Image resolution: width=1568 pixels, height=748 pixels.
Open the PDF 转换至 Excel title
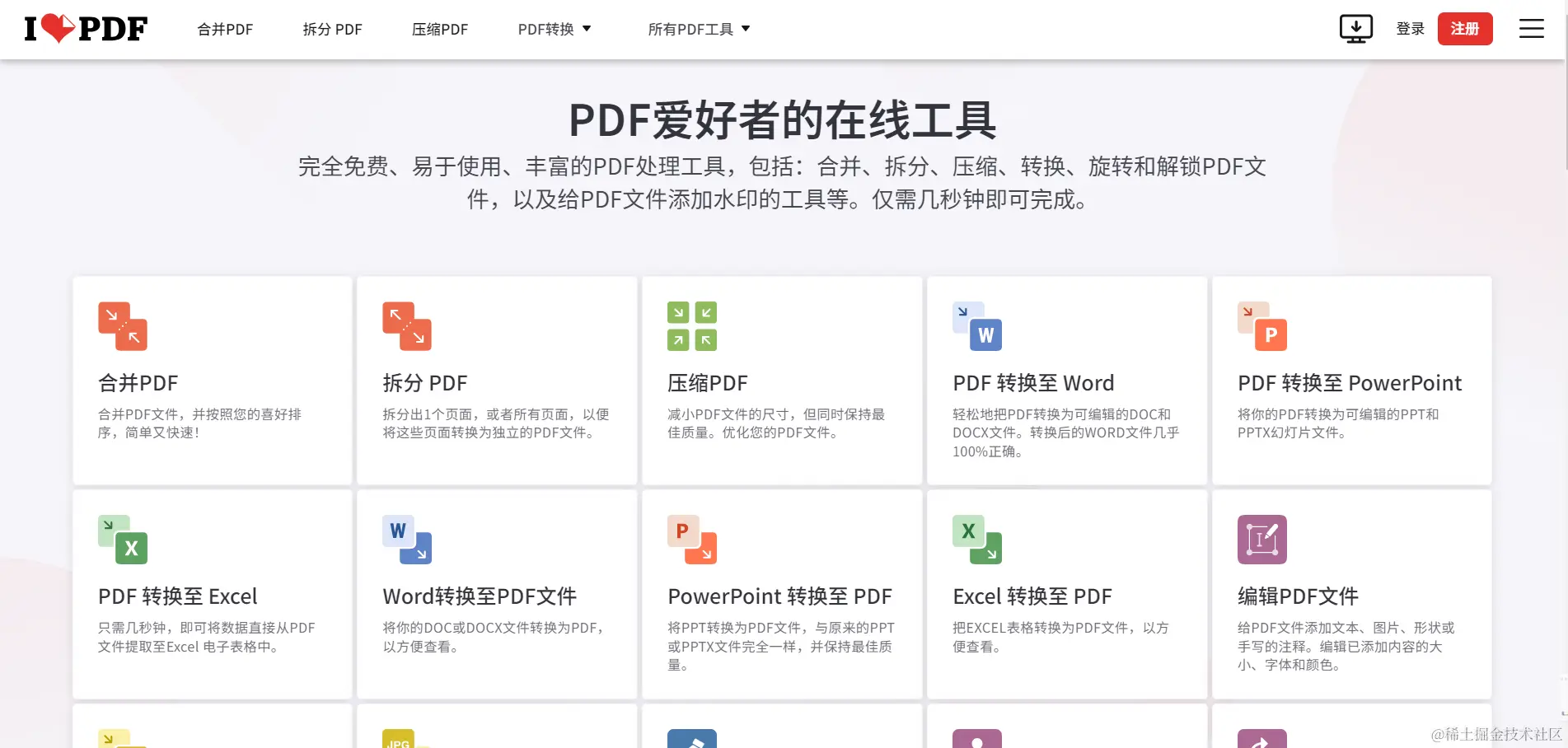[178, 596]
